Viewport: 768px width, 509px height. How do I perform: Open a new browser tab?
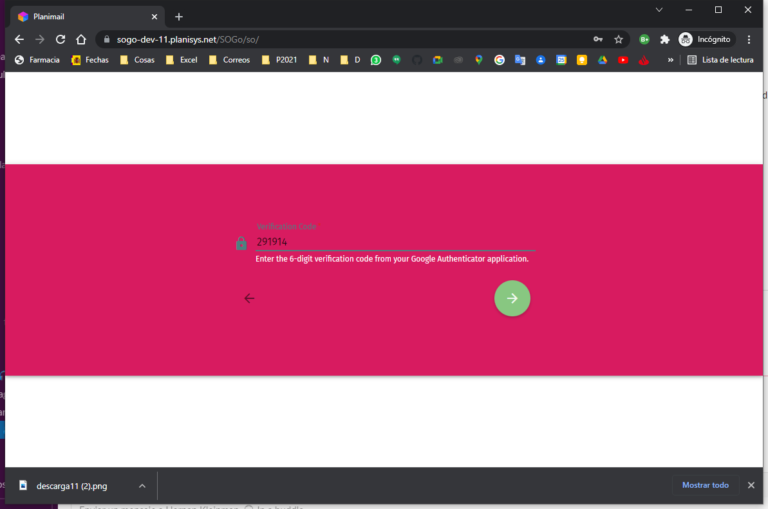179,16
